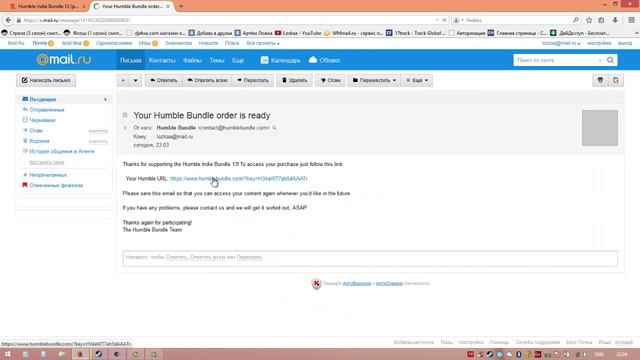Open the account email dropdown at top right

[561, 43]
